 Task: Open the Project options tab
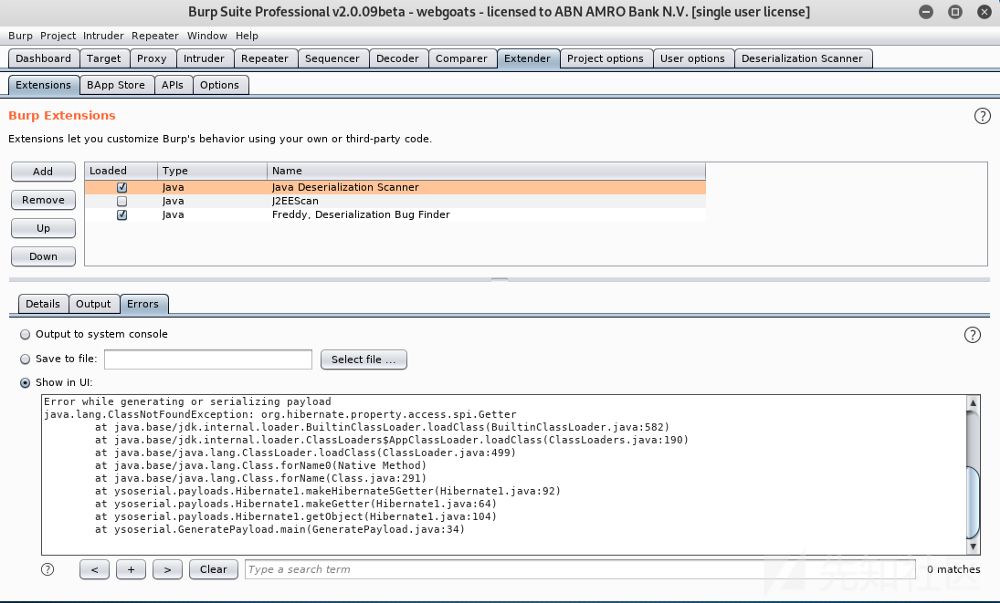[x=605, y=59]
